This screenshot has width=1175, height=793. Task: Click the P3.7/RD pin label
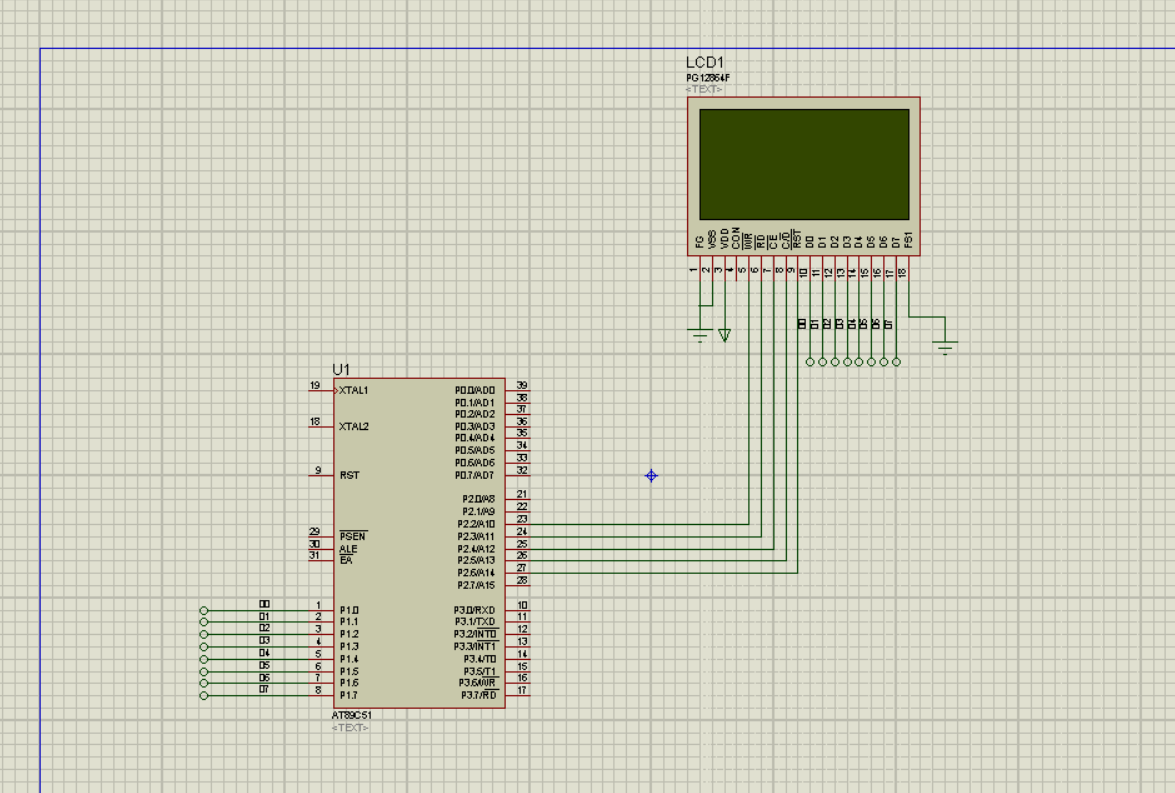coord(479,696)
